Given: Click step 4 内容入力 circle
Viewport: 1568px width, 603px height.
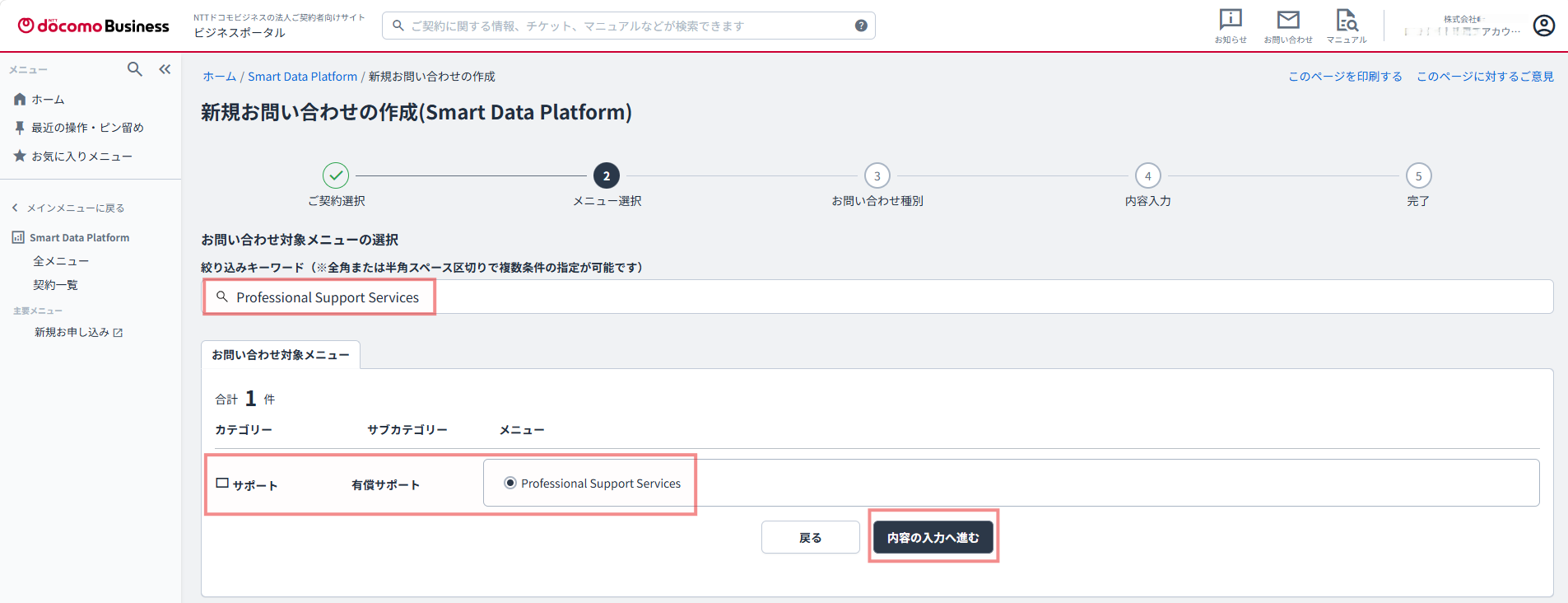Looking at the screenshot, I should (x=1148, y=175).
